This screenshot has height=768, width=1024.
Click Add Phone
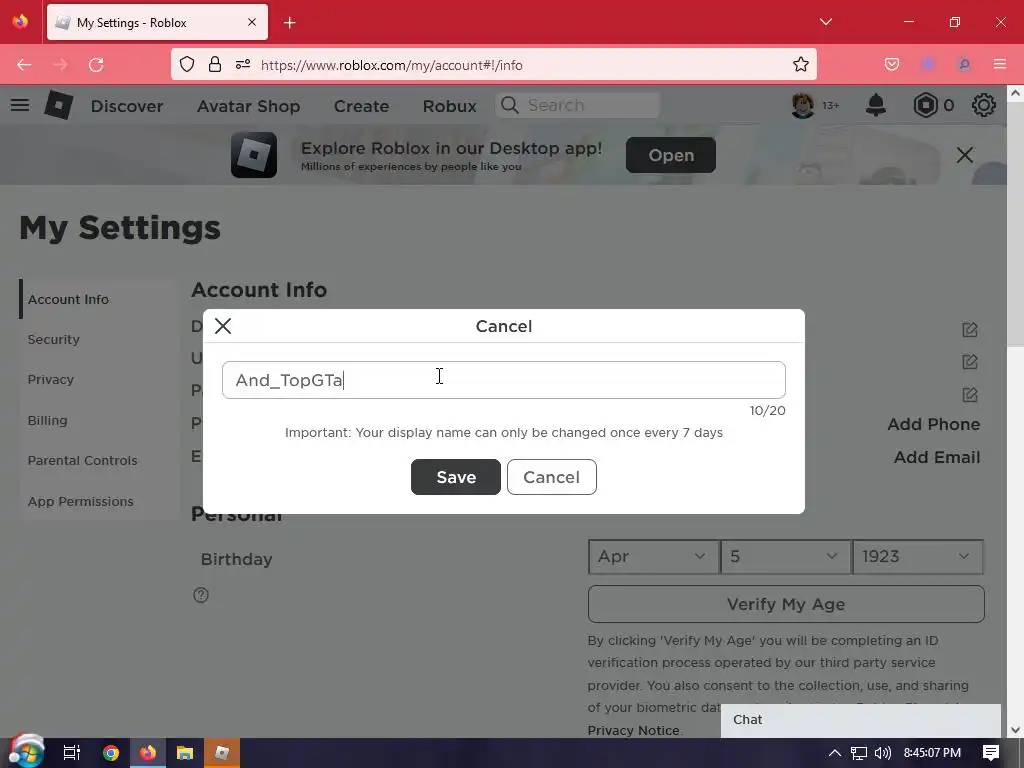click(x=933, y=424)
